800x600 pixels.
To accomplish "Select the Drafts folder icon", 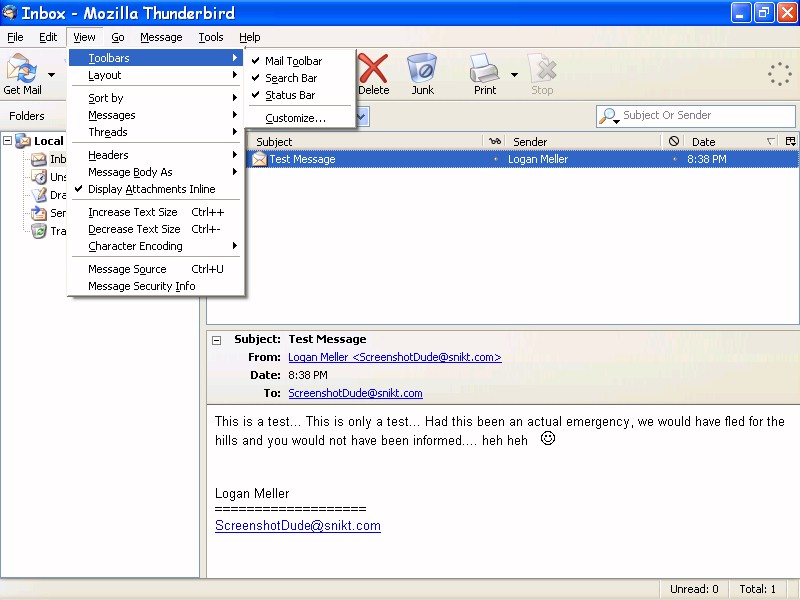I will [39, 195].
